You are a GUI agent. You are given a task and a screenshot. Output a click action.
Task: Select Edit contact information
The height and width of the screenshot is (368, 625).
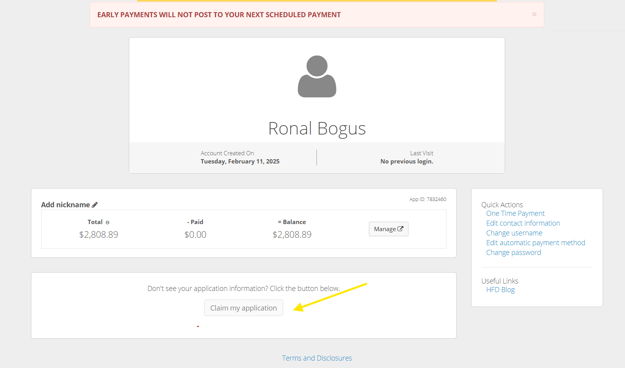(x=523, y=223)
